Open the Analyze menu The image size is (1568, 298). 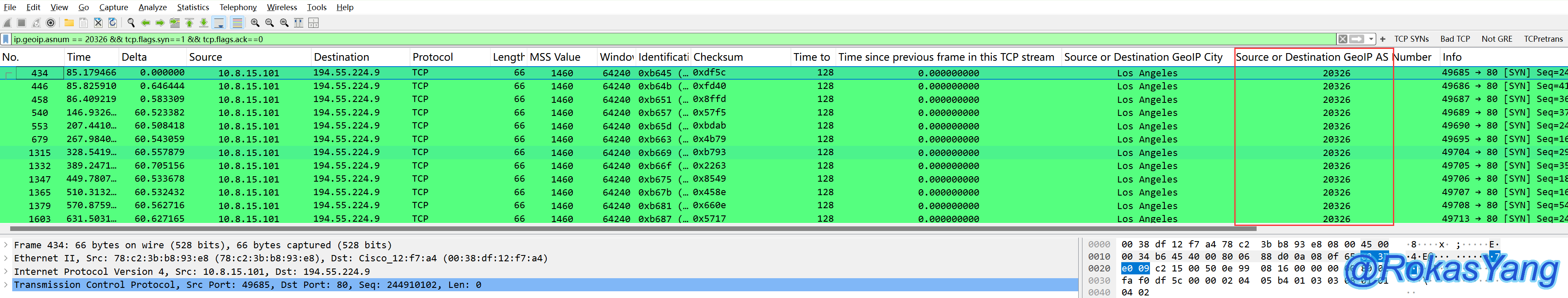click(x=152, y=7)
